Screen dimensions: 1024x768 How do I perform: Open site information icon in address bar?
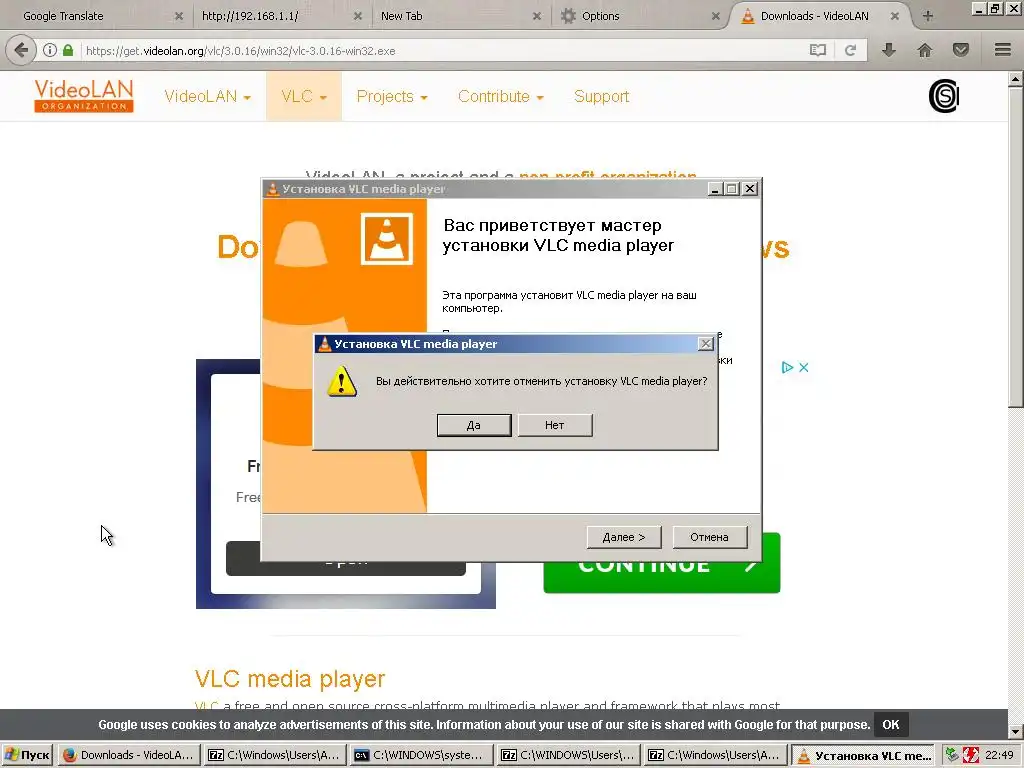50,50
